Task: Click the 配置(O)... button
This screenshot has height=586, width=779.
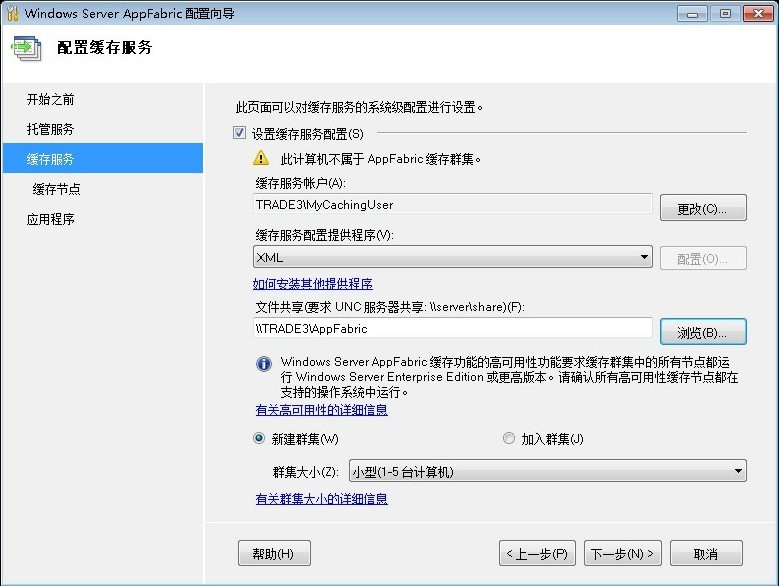Action: click(x=703, y=258)
